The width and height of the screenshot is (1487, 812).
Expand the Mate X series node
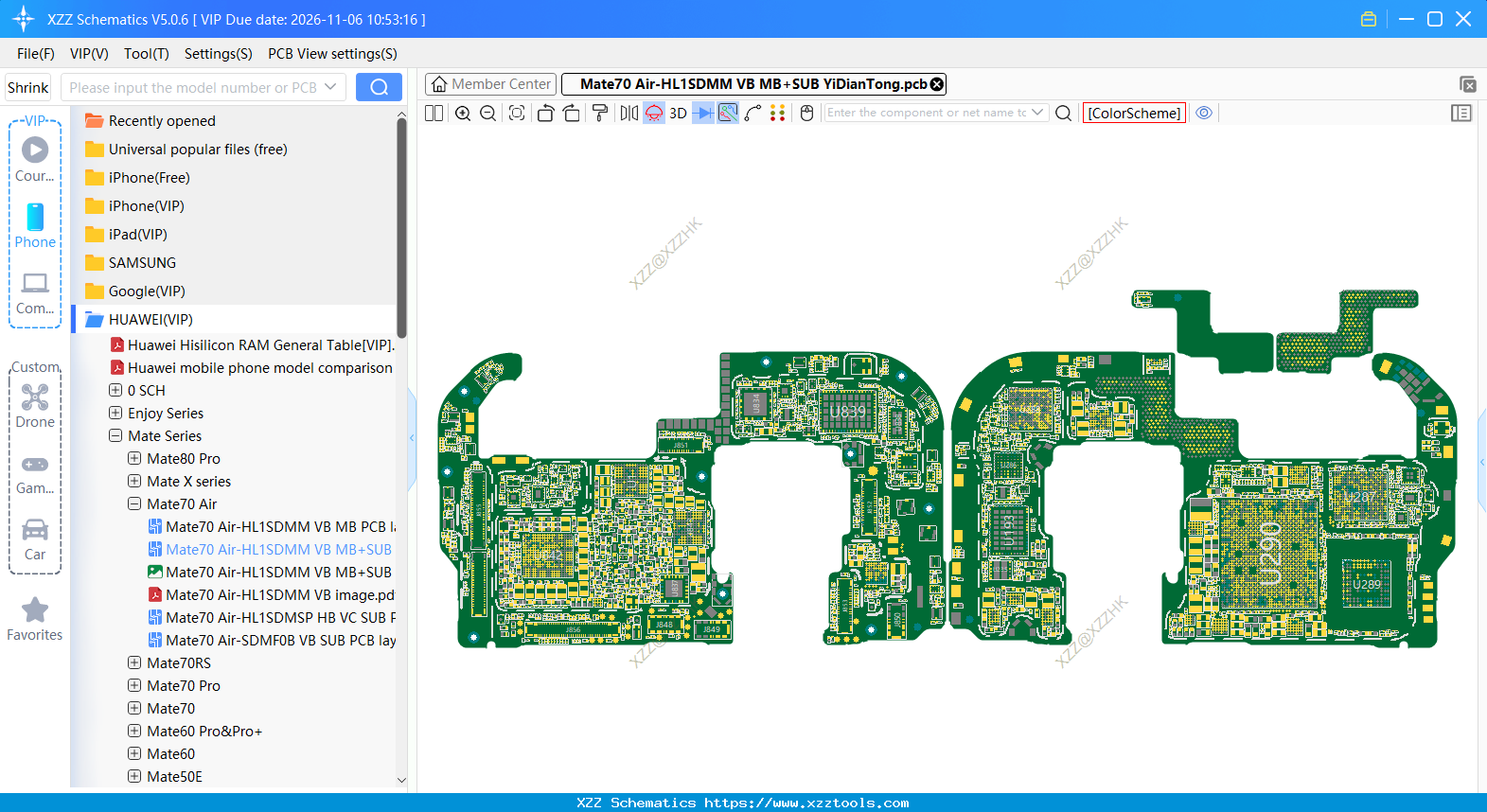click(134, 481)
